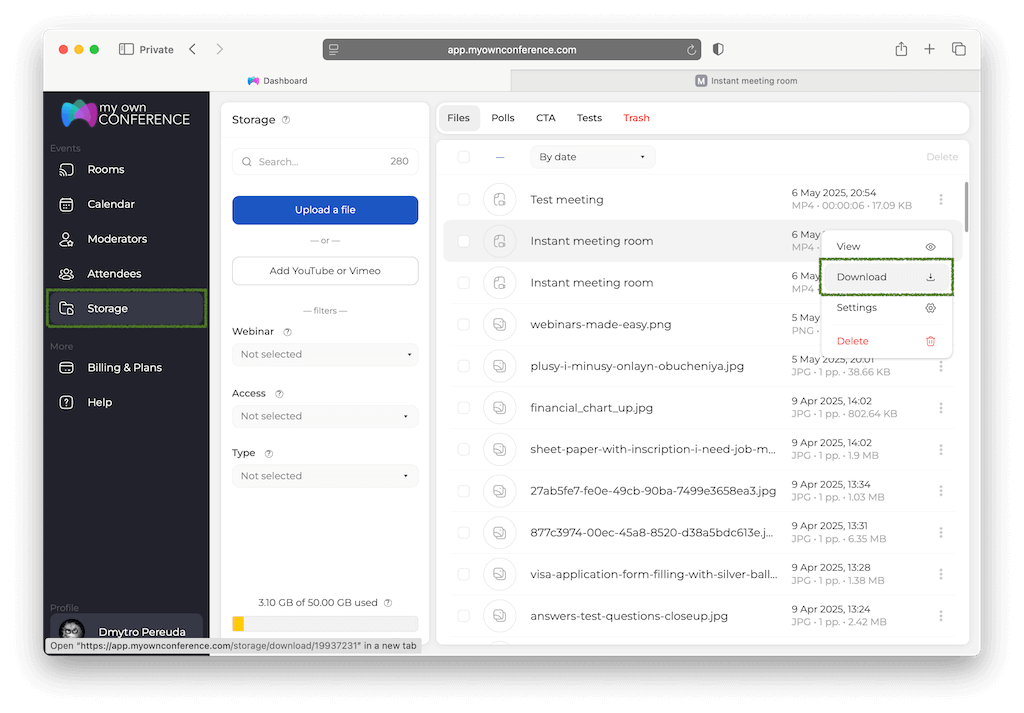Tick checkbox for webinars-made-easy.png
The height and width of the screenshot is (713, 1024).
[463, 325]
